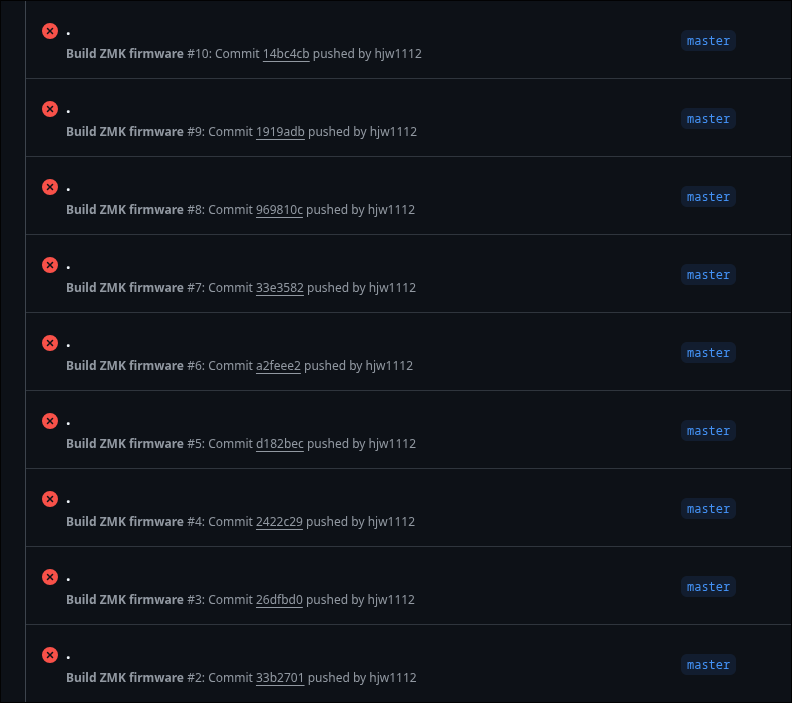
Task: Select master branch label on run #10
Action: click(708, 41)
